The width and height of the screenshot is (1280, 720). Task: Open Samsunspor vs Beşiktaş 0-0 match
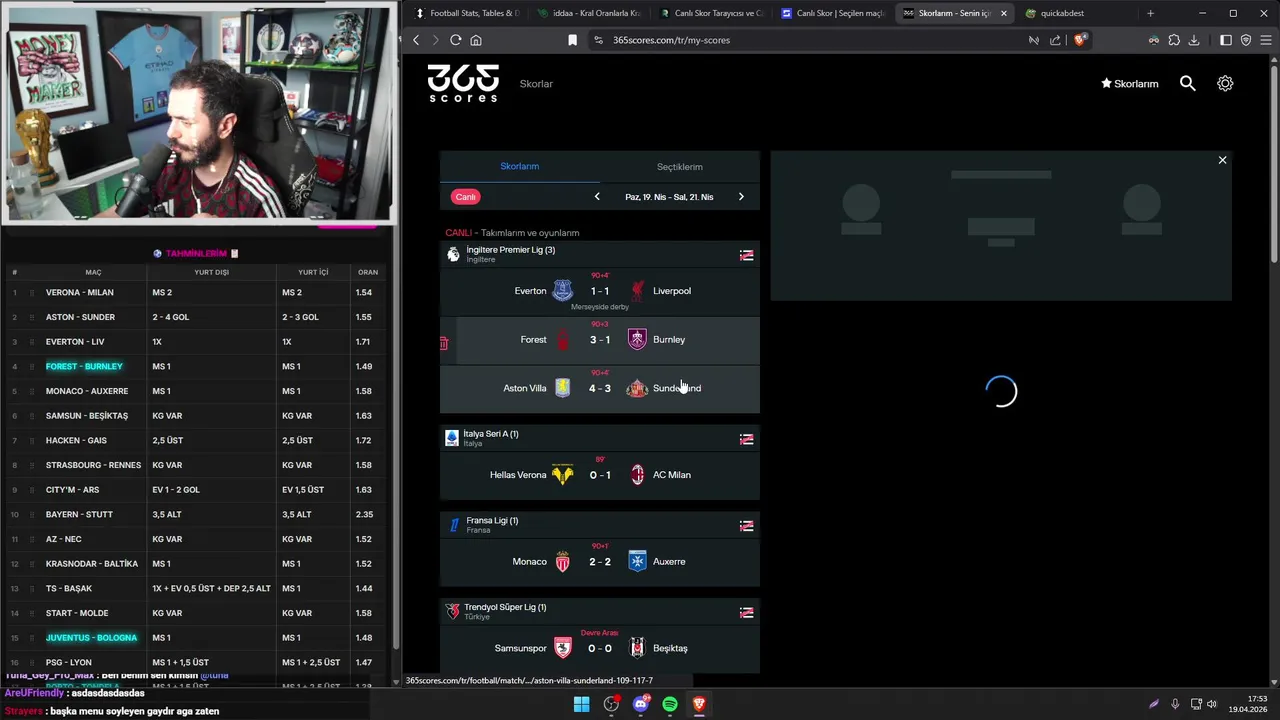[x=600, y=648]
